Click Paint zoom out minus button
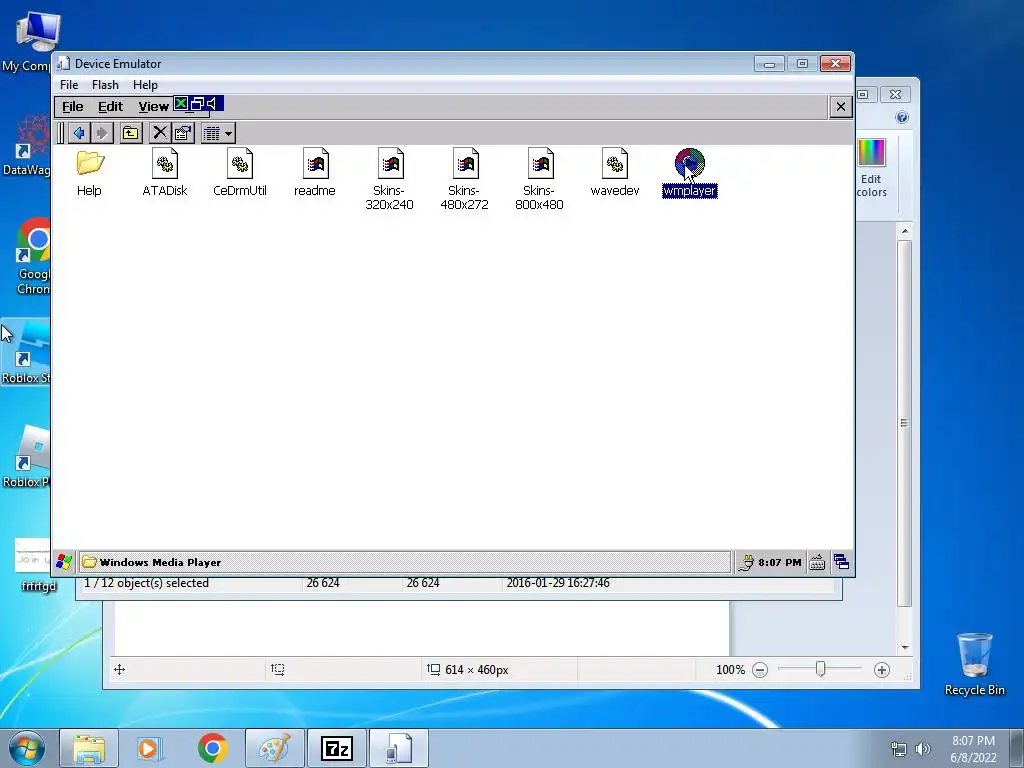 click(760, 669)
